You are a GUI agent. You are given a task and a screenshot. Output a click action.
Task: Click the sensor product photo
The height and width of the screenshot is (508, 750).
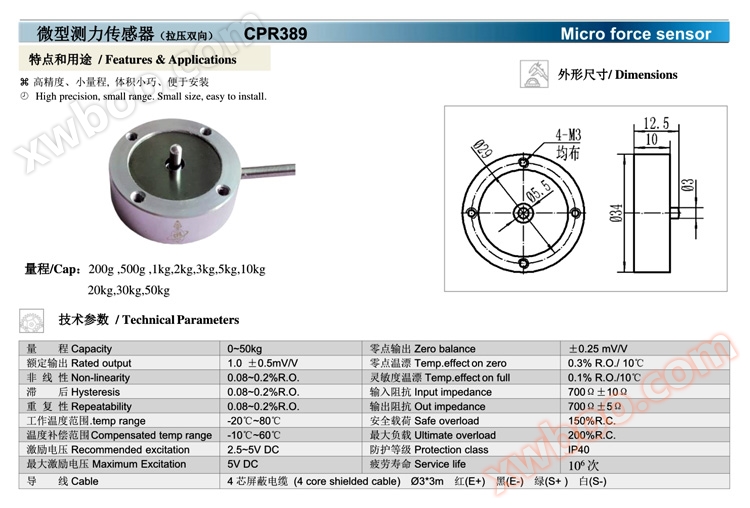pos(201,181)
